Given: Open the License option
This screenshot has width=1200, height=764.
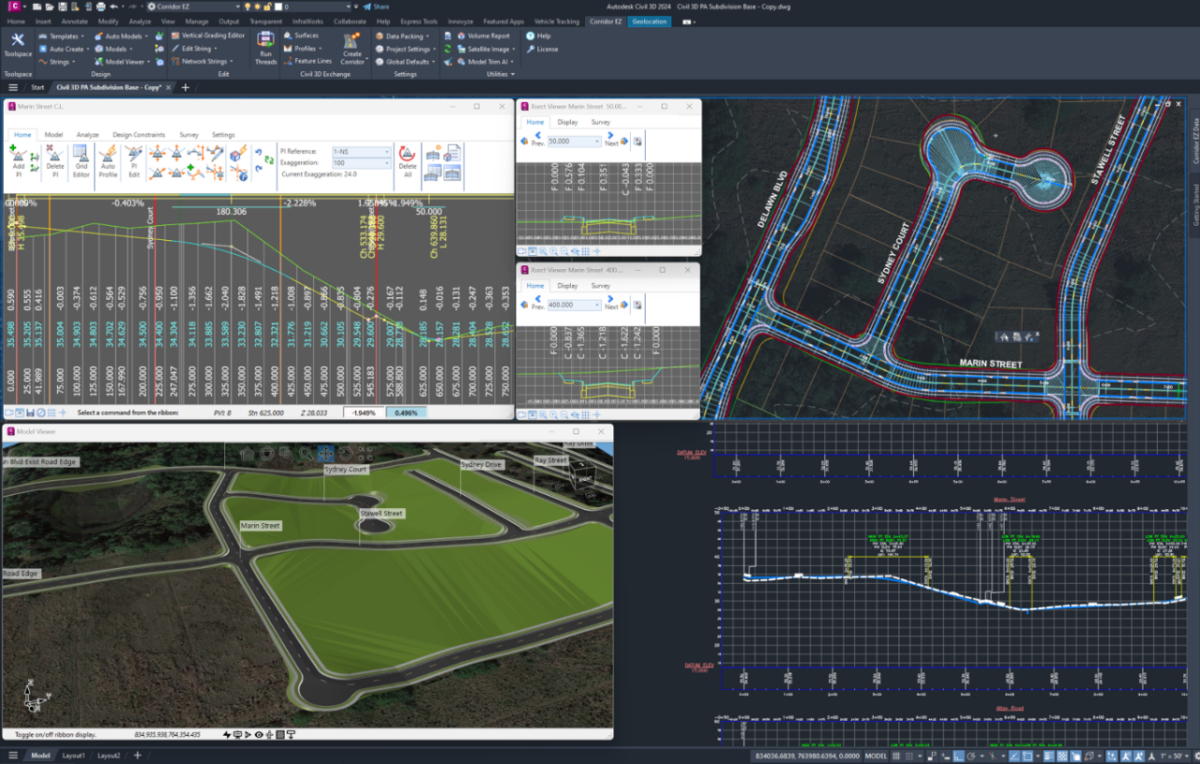Looking at the screenshot, I should pyautogui.click(x=541, y=48).
